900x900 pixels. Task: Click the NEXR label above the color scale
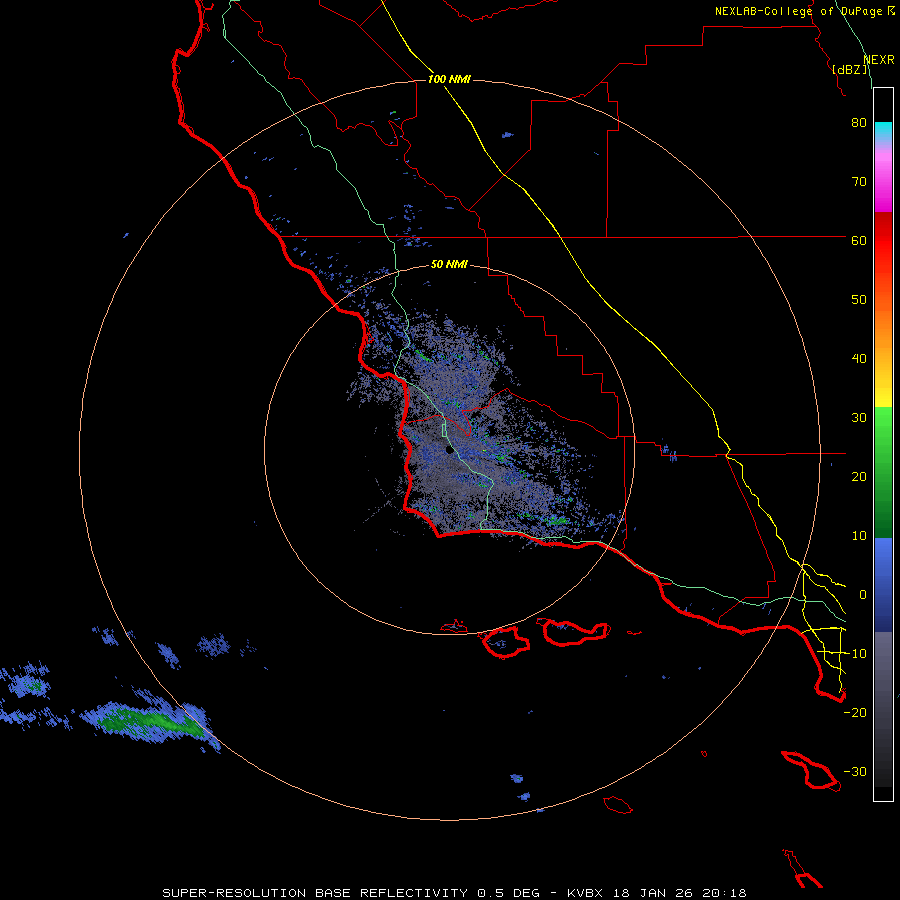878,60
